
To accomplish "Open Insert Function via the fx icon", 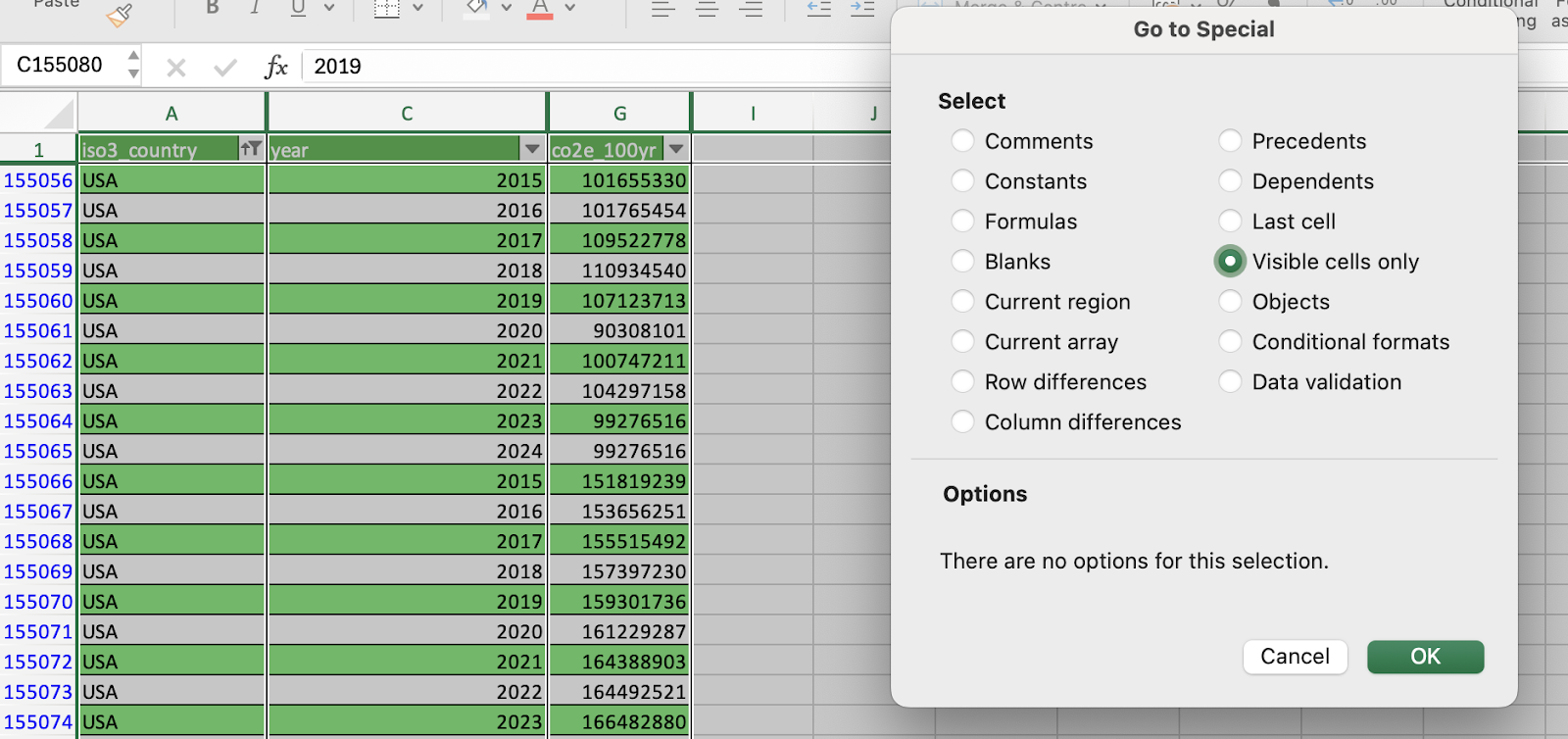I will tap(275, 67).
